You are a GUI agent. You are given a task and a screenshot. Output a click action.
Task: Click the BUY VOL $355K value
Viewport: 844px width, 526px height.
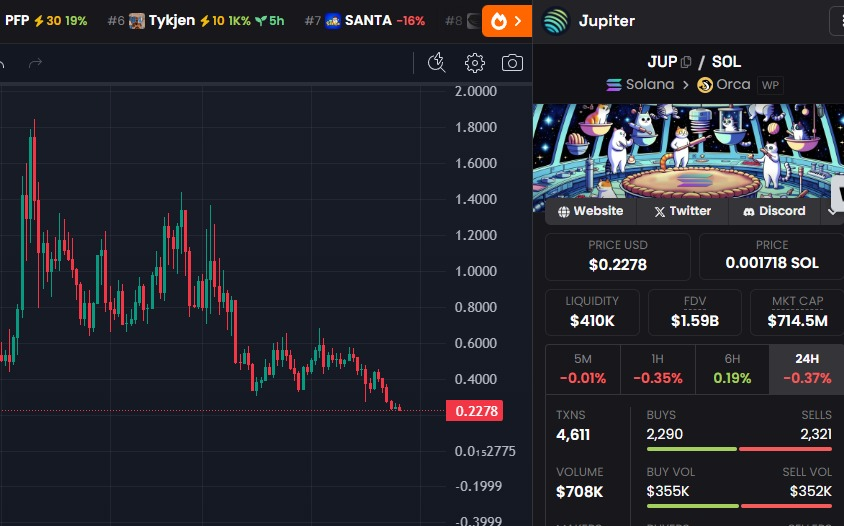coord(668,491)
